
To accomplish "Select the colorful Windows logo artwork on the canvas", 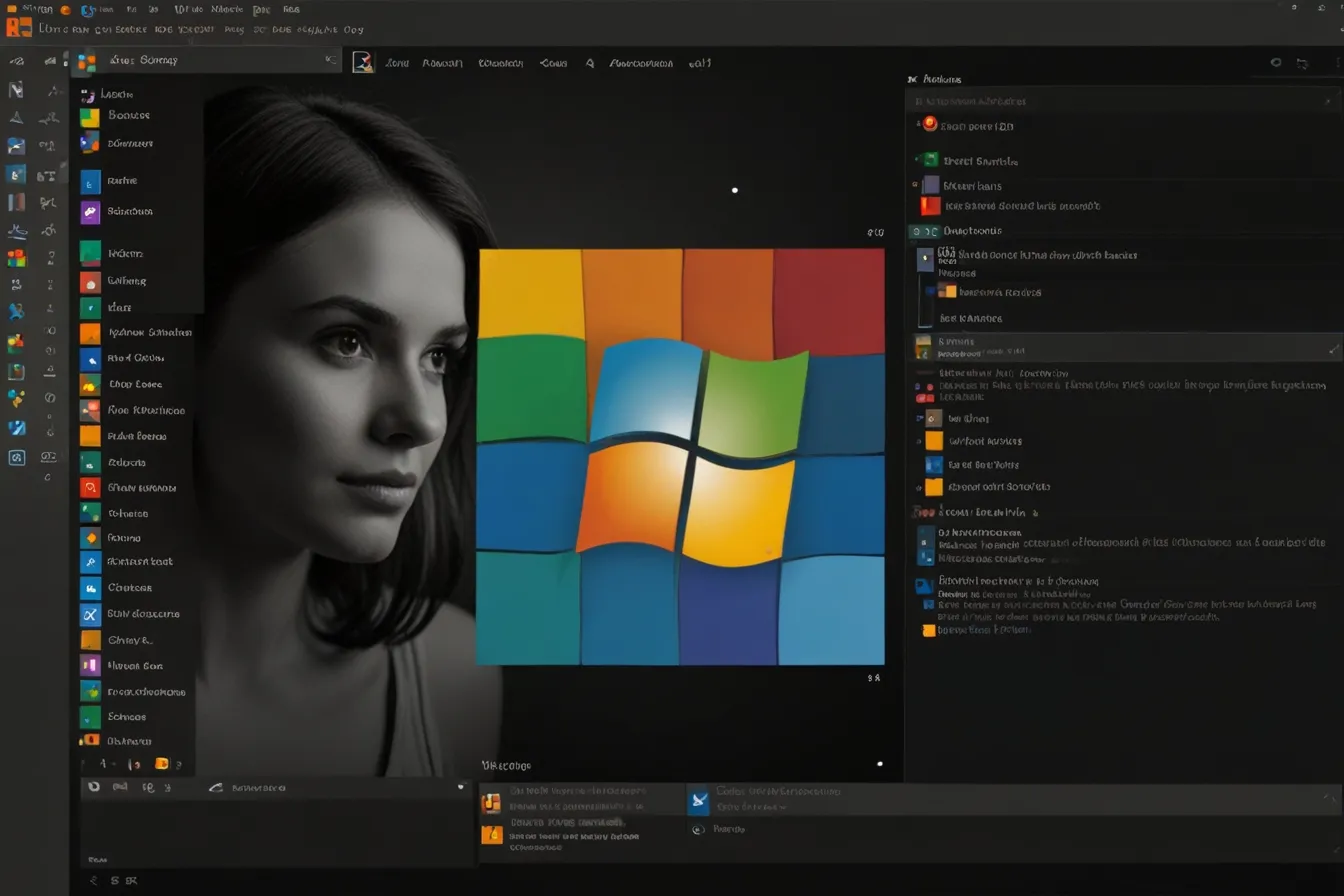I will coord(681,457).
